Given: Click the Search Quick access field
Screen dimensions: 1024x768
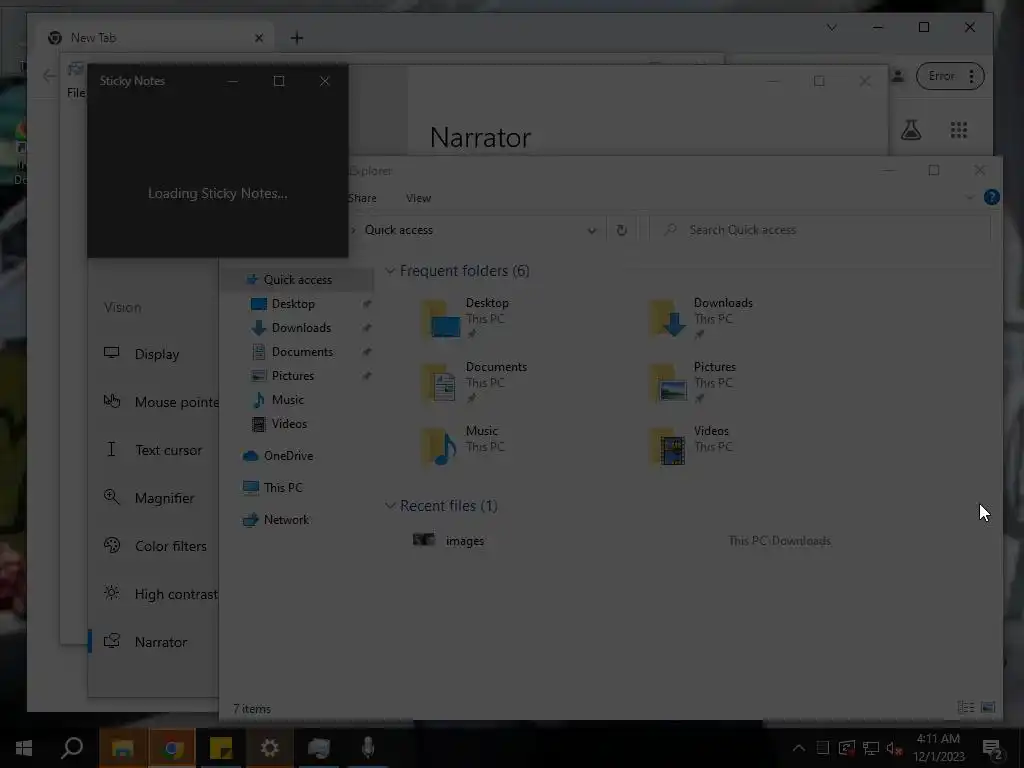Looking at the screenshot, I should [x=821, y=230].
